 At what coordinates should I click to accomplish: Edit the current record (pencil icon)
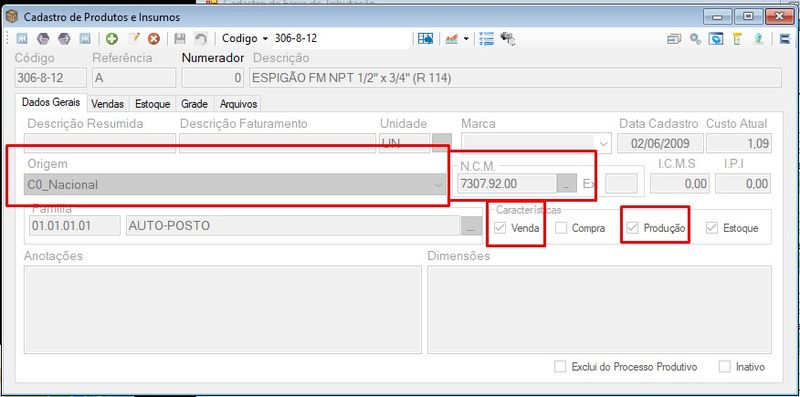pyautogui.click(x=133, y=39)
